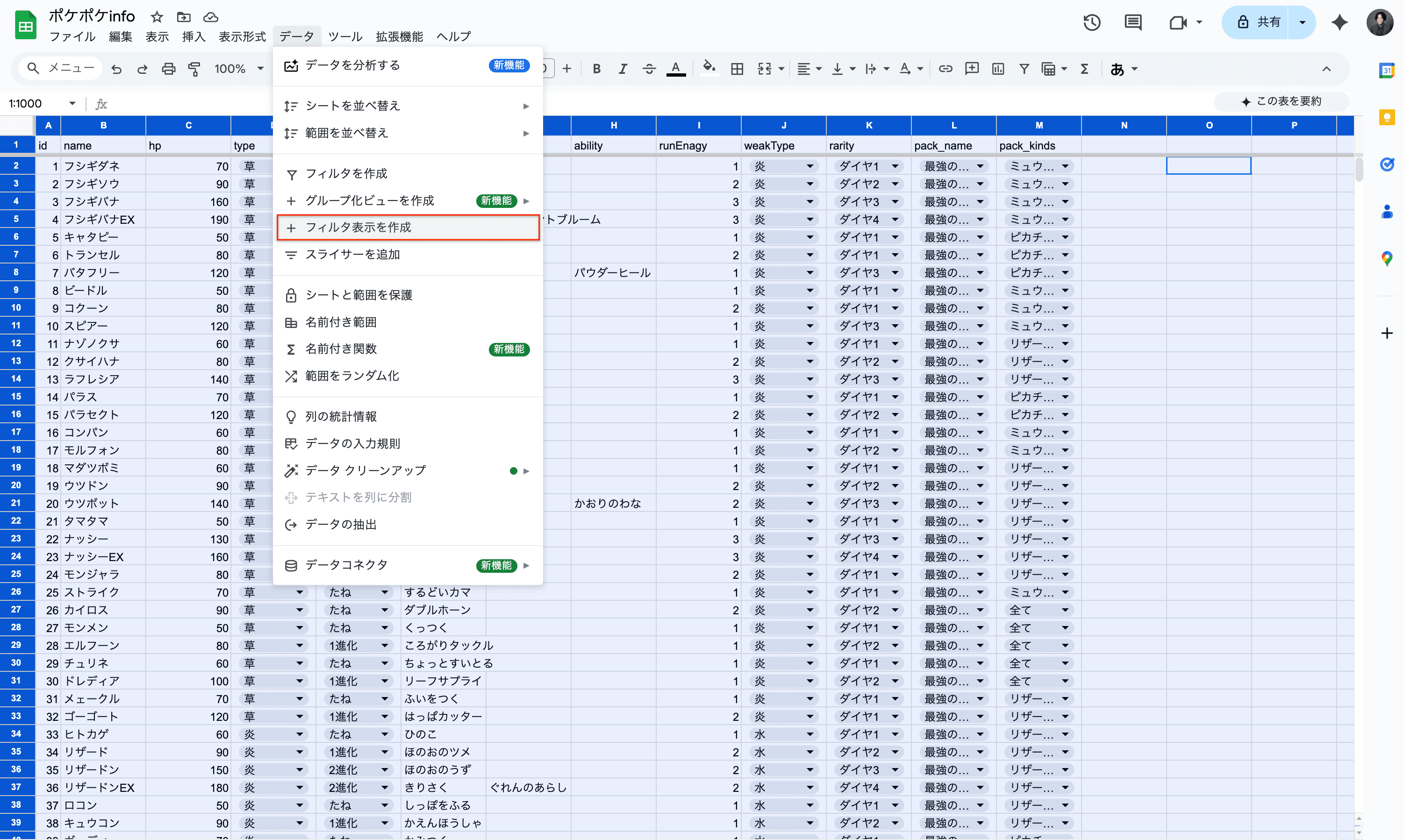This screenshot has width=1404, height=840.
Task: Click the メニュー search box
Action: click(x=59, y=69)
